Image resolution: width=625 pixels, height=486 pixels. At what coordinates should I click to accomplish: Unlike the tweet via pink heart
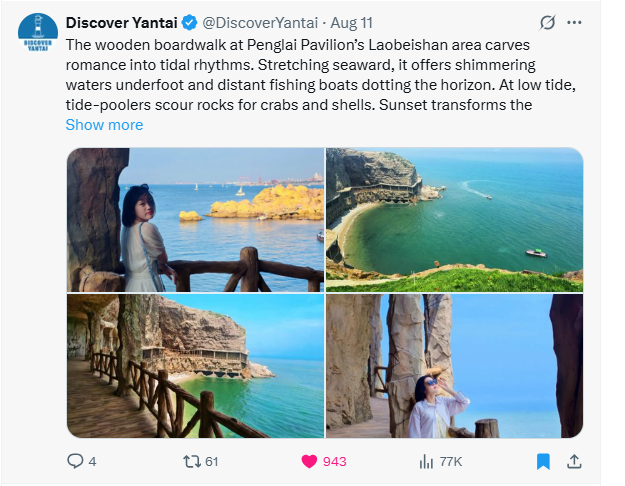click(309, 462)
